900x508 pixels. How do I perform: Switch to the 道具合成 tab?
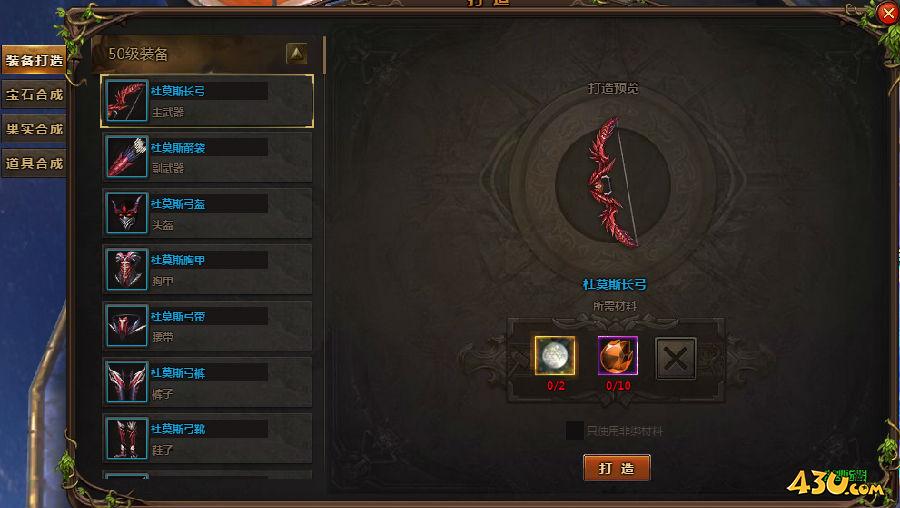33,164
